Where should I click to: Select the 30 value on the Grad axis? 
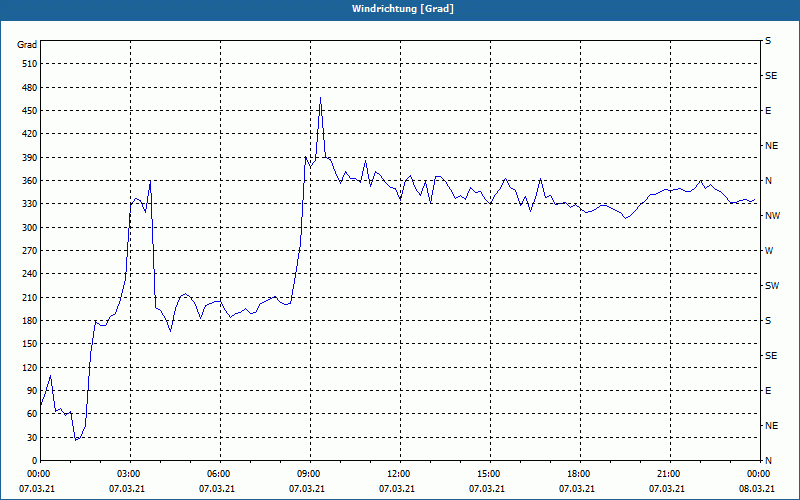[x=32, y=437]
